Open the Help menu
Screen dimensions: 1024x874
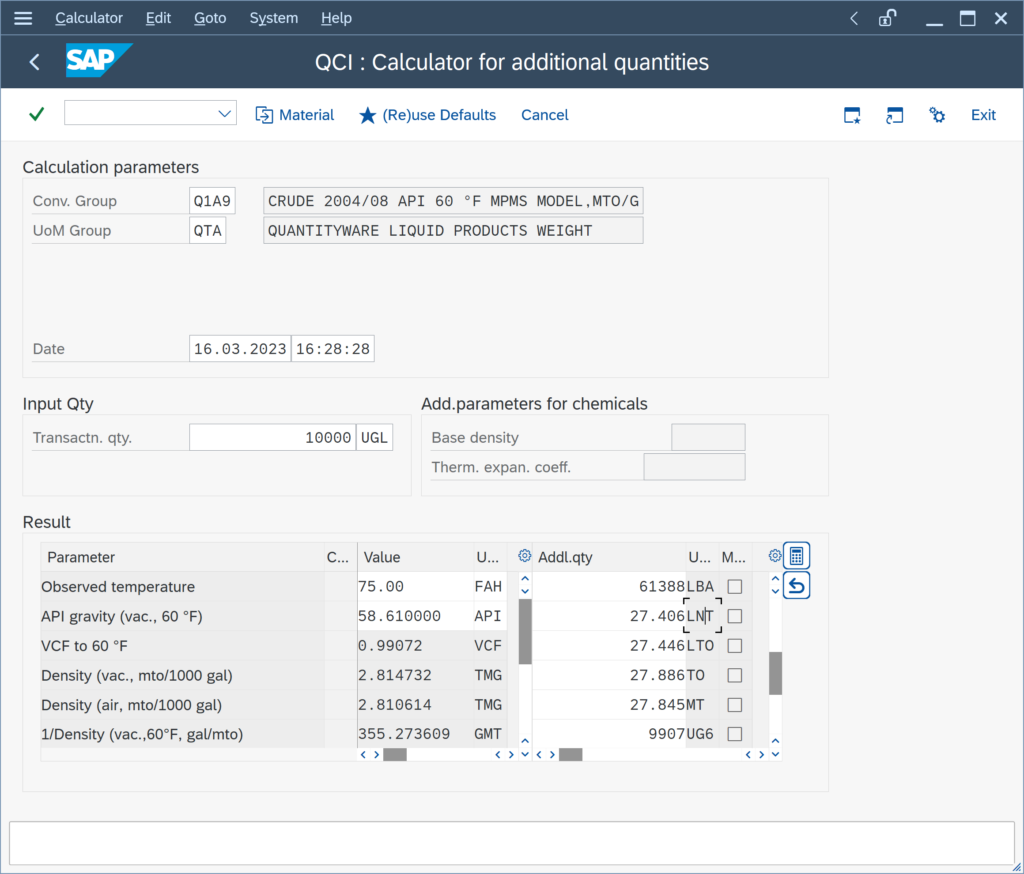[x=336, y=18]
